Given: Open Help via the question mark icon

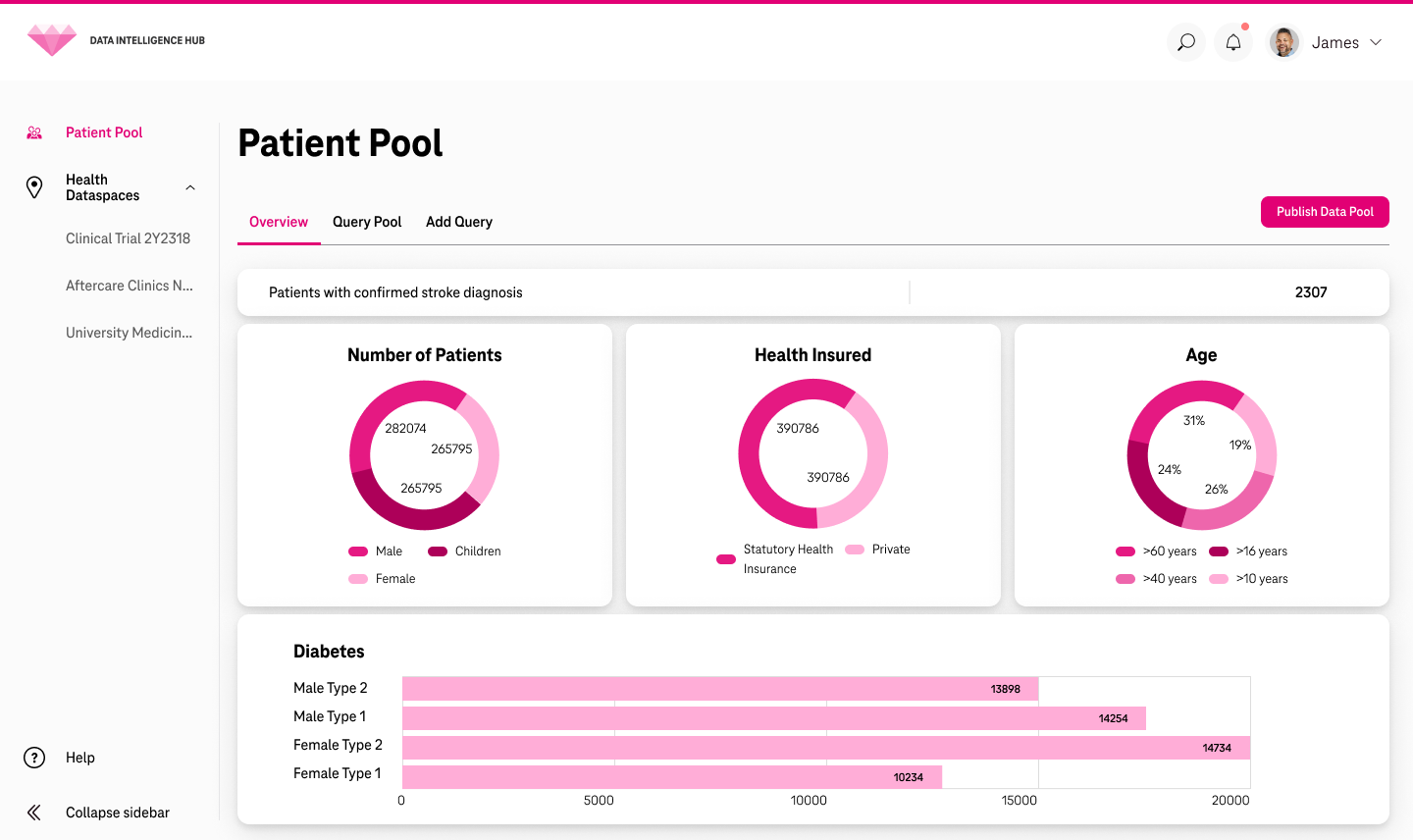Looking at the screenshot, I should (x=34, y=758).
